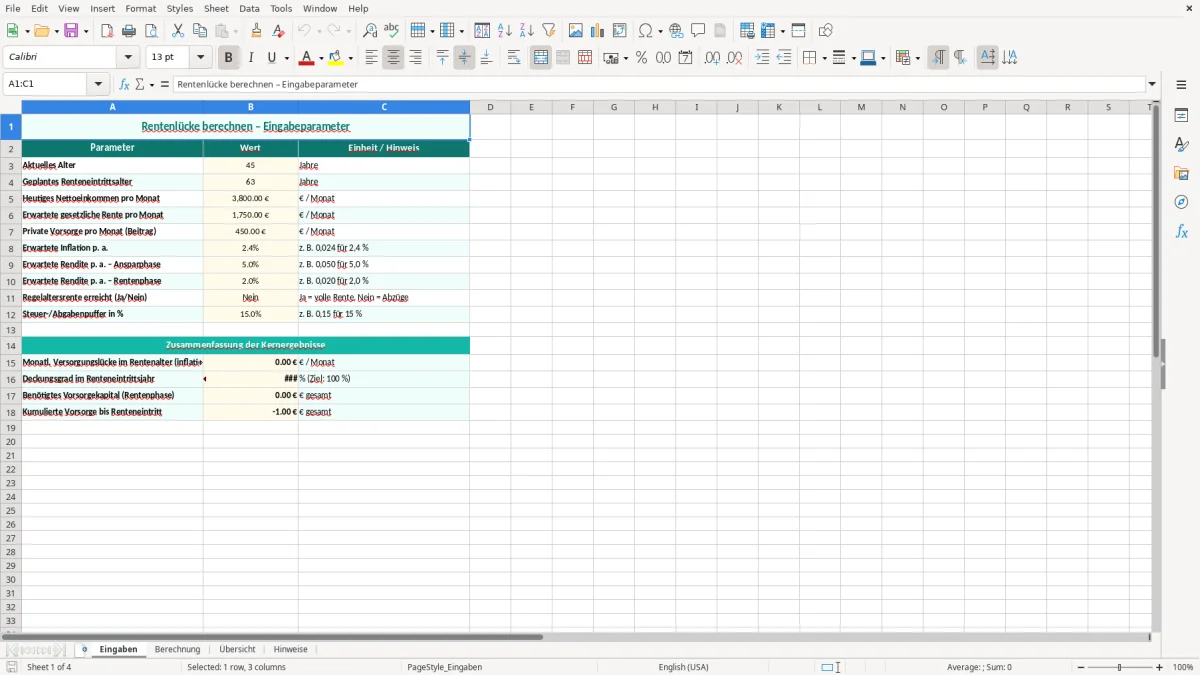Open the Sheet menu
Screen dimensions: 1200x675
tap(216, 8)
